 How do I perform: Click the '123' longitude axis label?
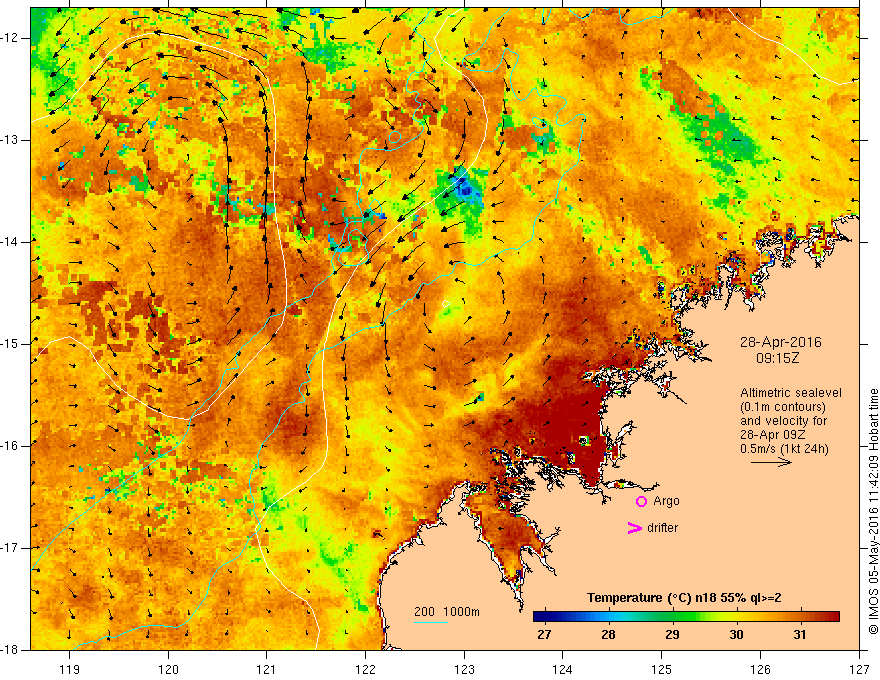pos(464,669)
